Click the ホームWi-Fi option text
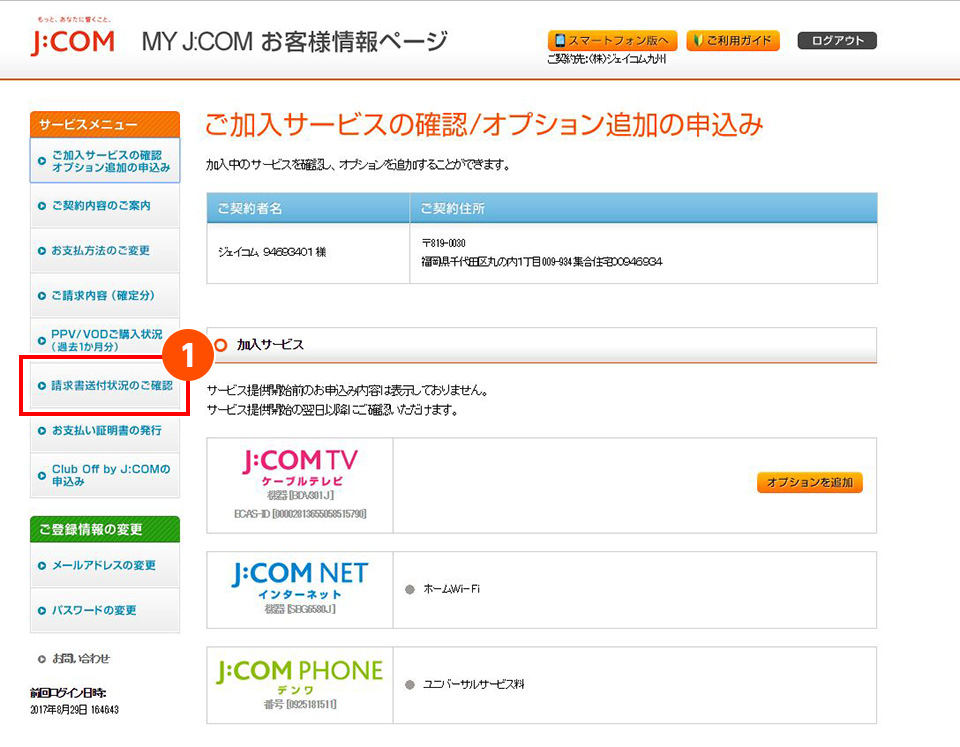Screen dimensions: 960x747 (452, 589)
